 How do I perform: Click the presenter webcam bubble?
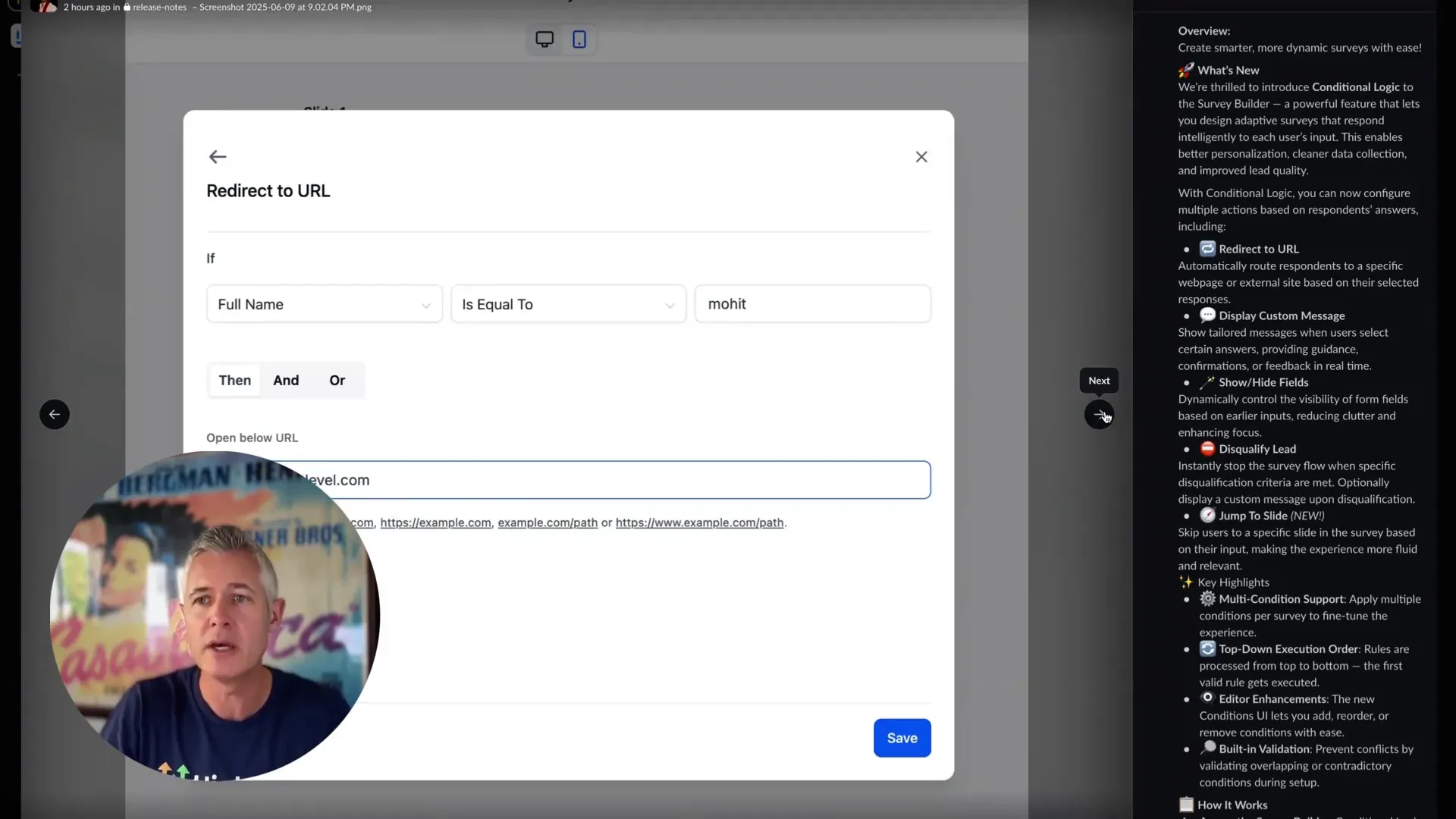[215, 616]
